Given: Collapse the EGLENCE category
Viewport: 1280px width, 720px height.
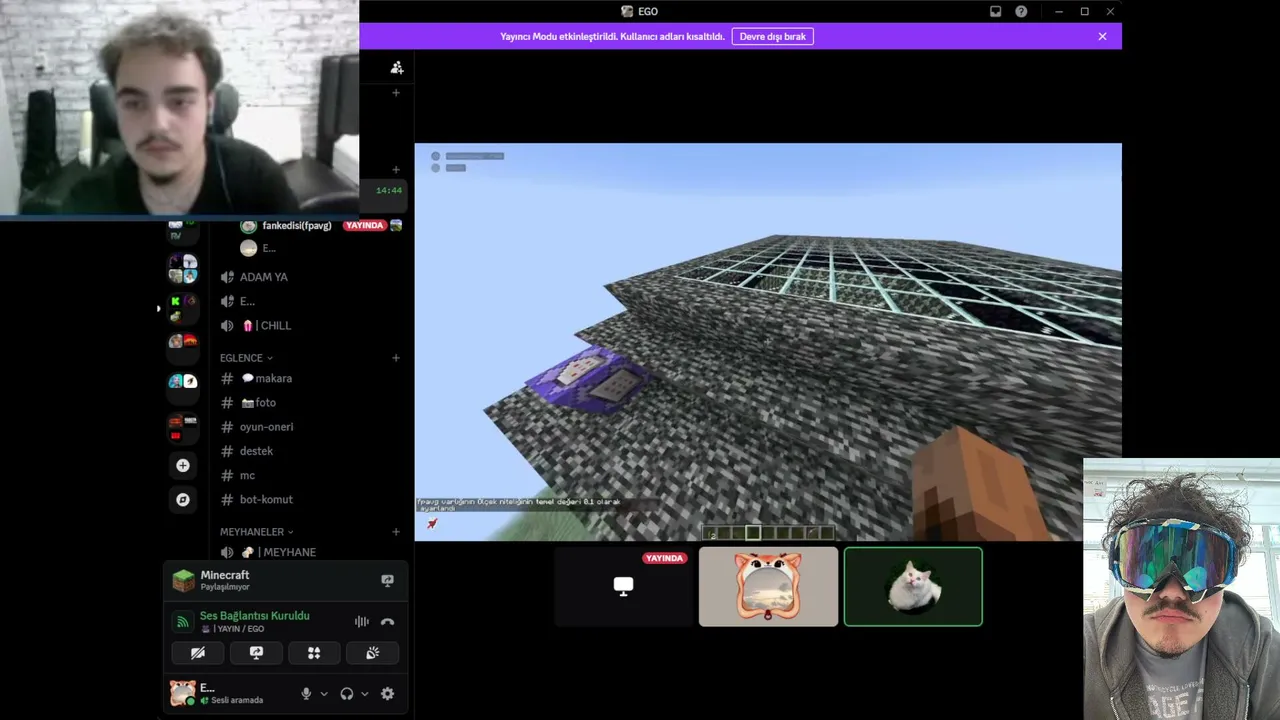Looking at the screenshot, I should pyautogui.click(x=246, y=358).
